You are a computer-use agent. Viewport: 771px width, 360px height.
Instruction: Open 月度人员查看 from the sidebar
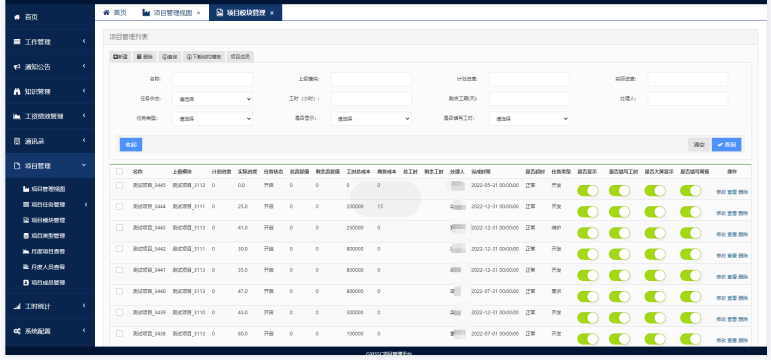tap(48, 267)
